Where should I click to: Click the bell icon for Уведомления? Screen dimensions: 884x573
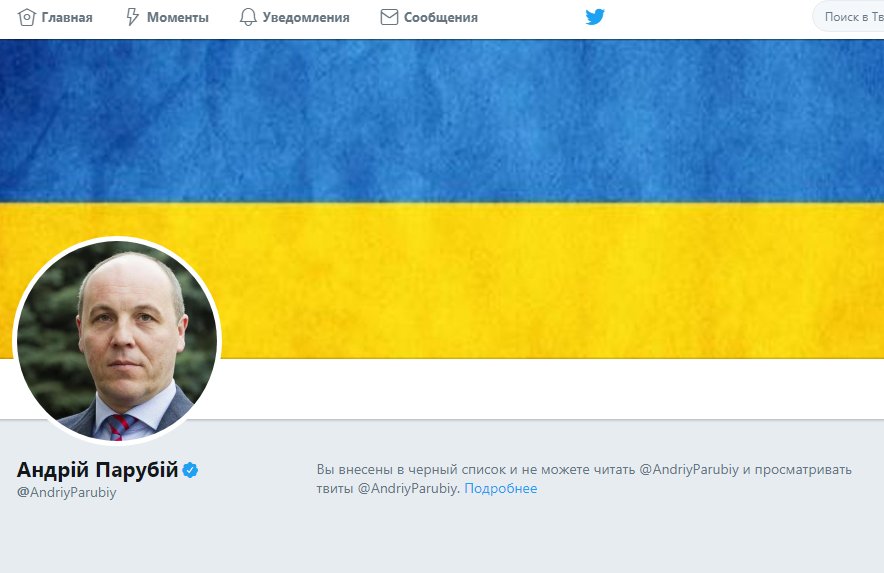pyautogui.click(x=248, y=17)
